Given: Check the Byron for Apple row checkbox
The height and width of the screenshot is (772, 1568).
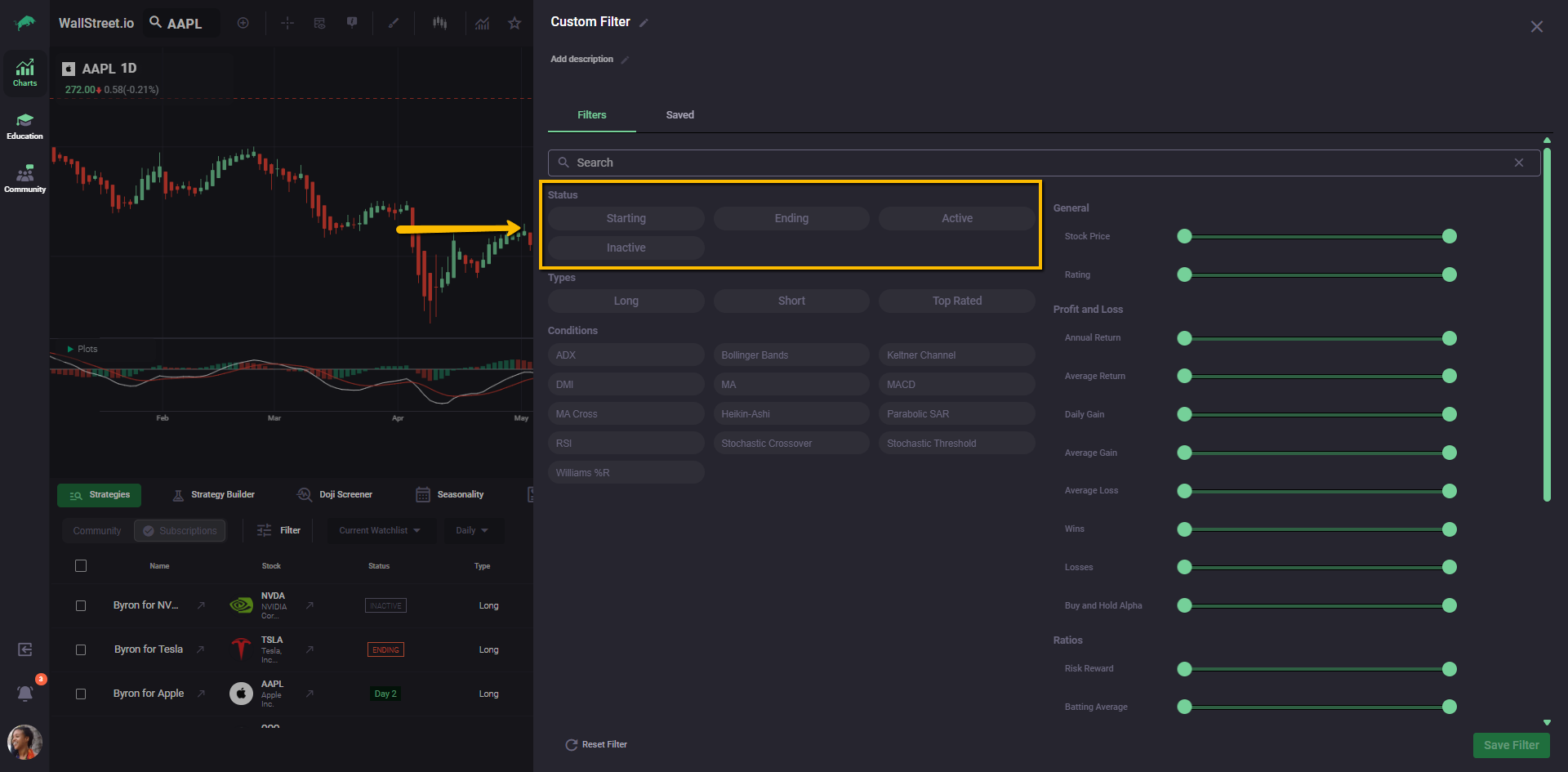Looking at the screenshot, I should (x=81, y=694).
